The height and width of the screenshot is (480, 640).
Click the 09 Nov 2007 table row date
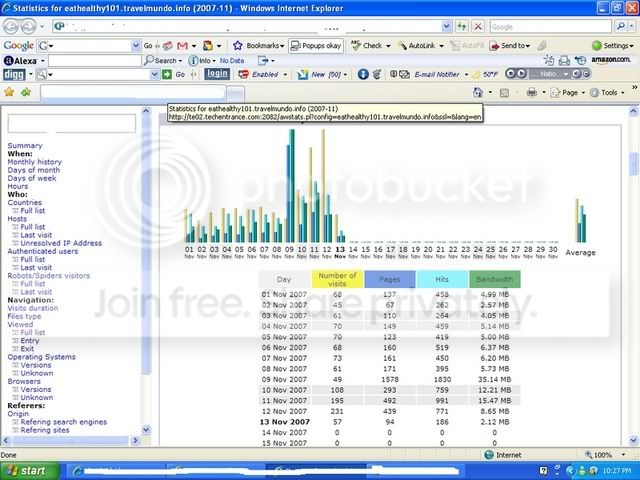click(284, 380)
